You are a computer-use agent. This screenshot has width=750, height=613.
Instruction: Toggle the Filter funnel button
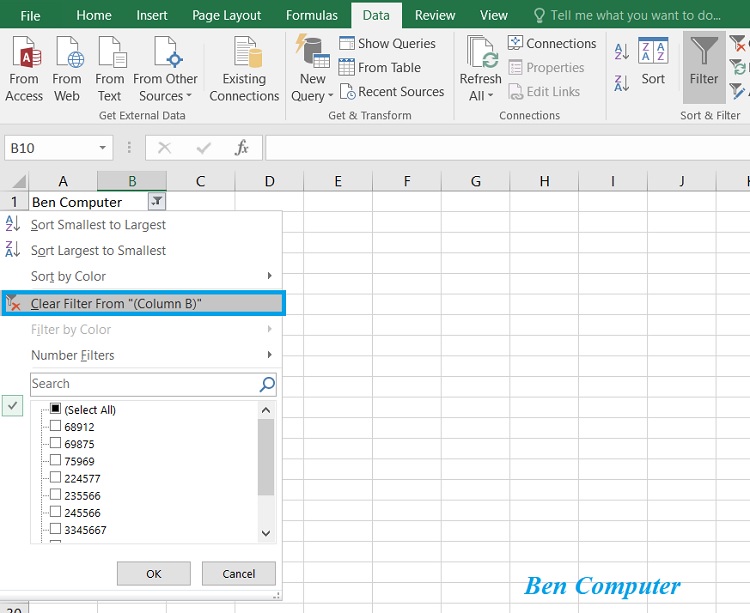point(704,67)
